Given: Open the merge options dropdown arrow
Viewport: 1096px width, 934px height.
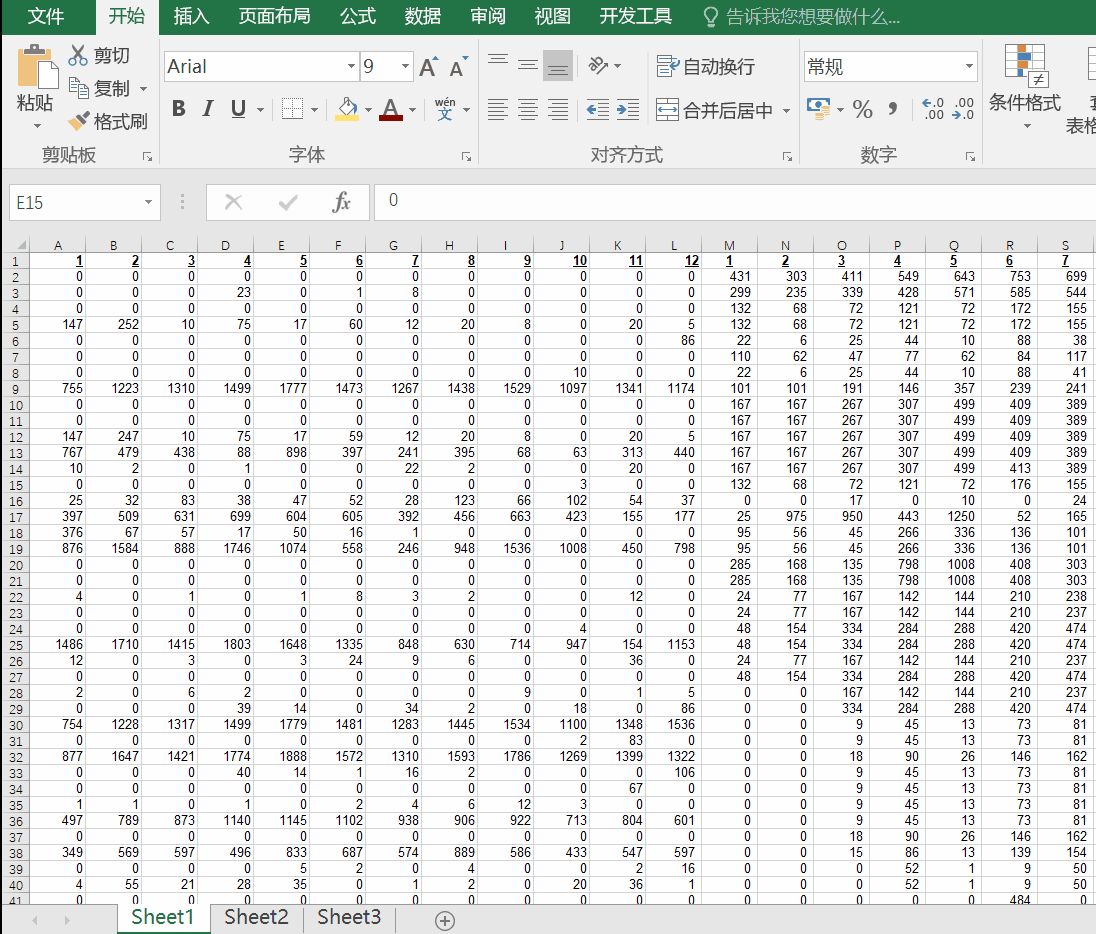Looking at the screenshot, I should (786, 110).
